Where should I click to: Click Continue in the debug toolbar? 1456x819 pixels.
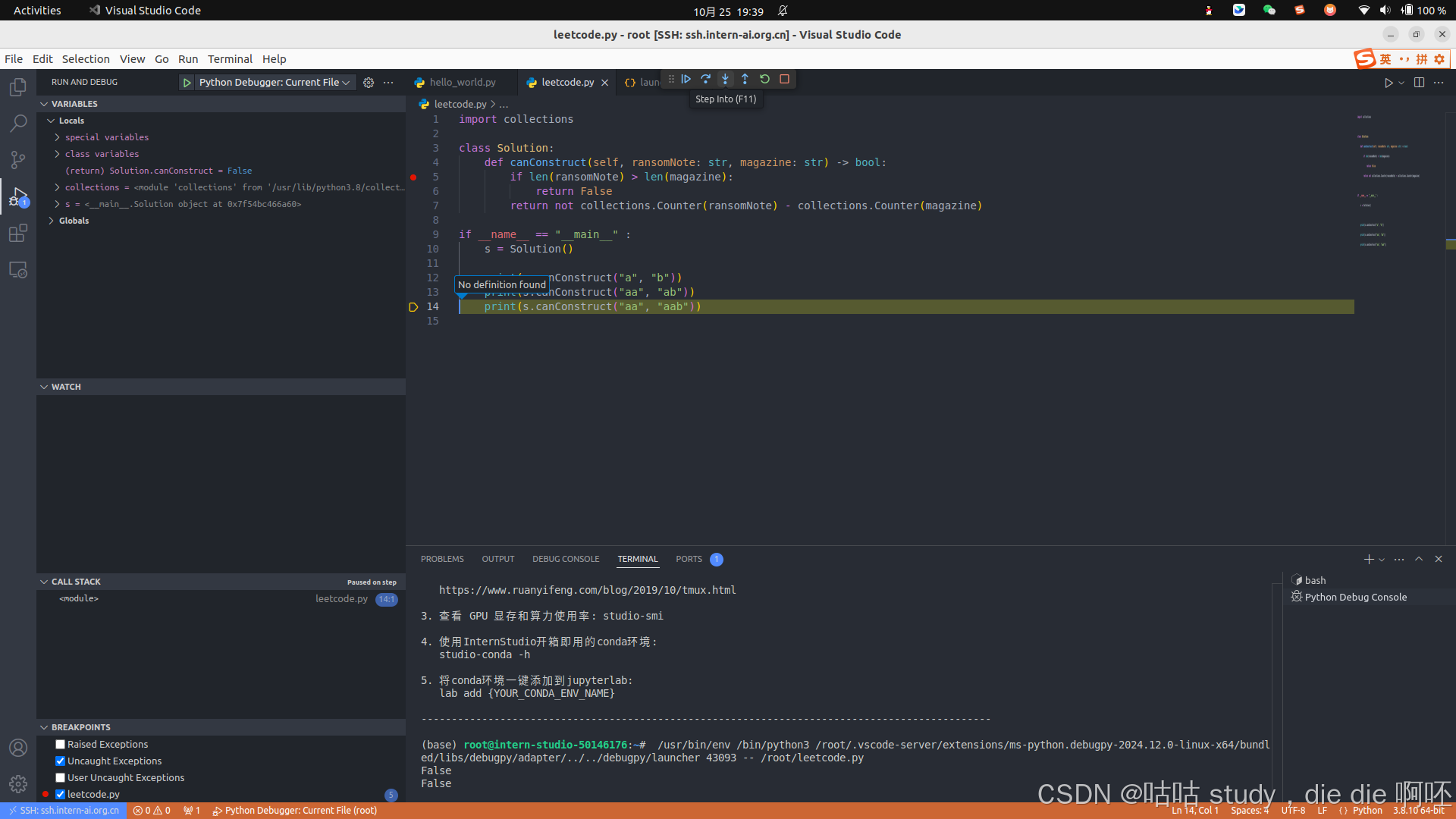pyautogui.click(x=686, y=79)
